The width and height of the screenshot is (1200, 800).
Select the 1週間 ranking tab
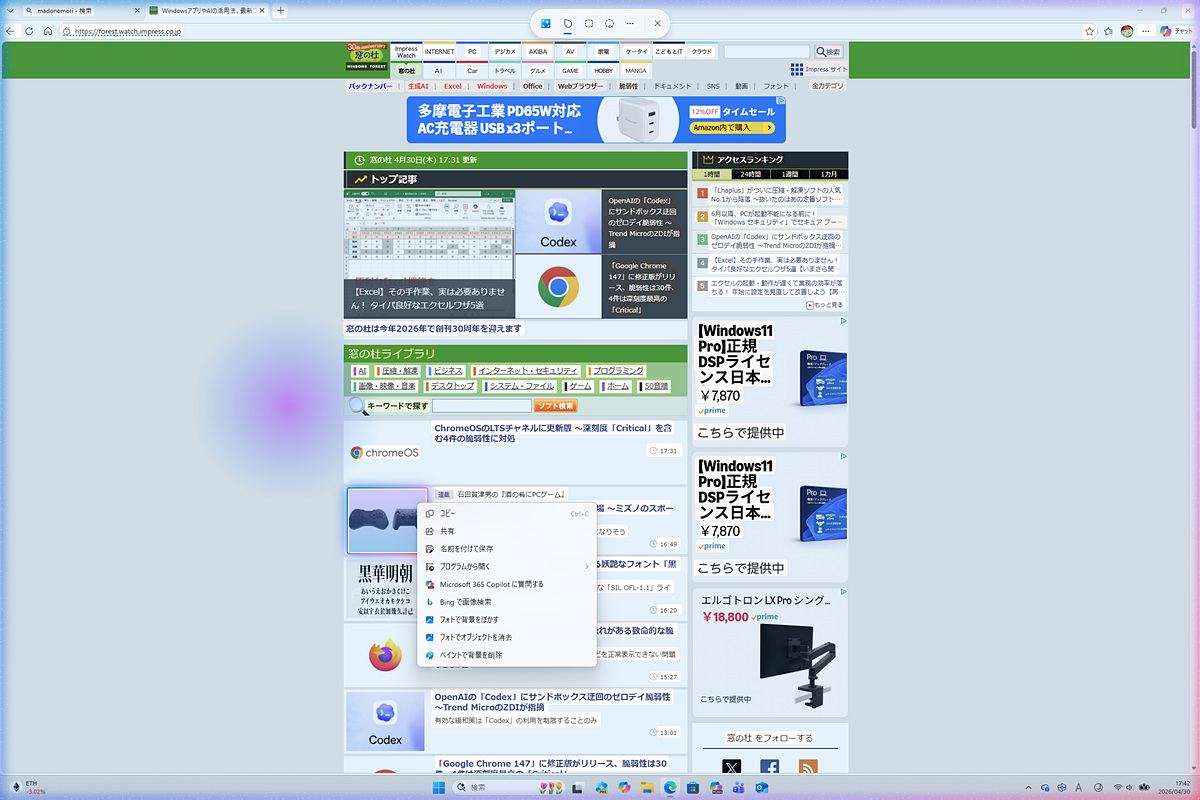click(789, 174)
